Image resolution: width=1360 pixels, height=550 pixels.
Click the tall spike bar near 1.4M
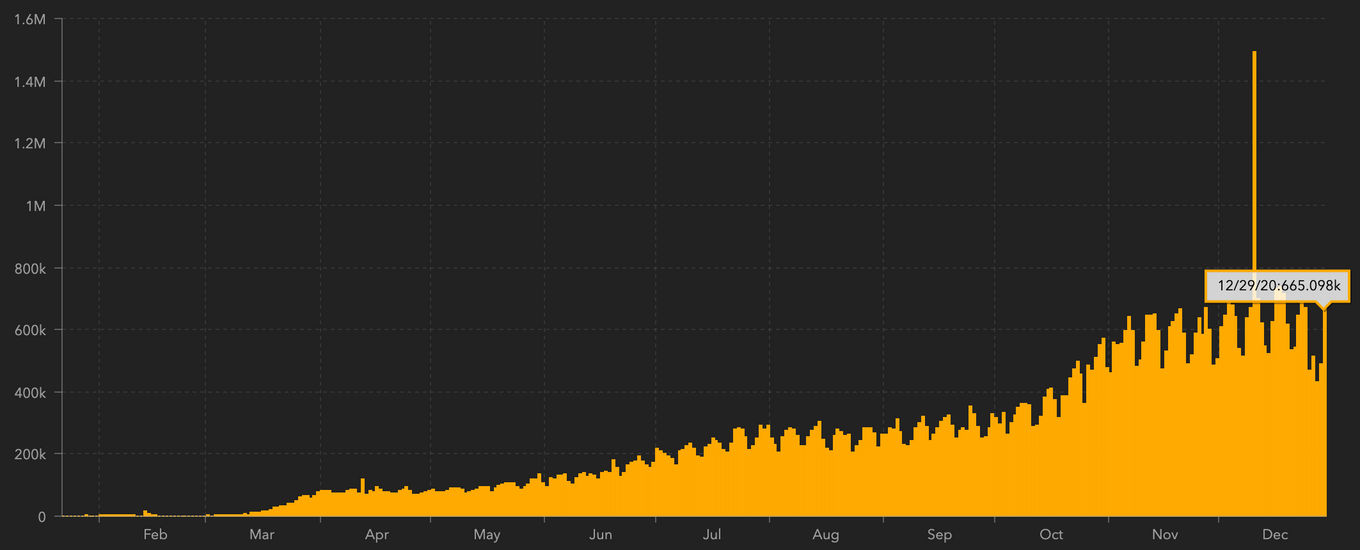pos(1254,283)
